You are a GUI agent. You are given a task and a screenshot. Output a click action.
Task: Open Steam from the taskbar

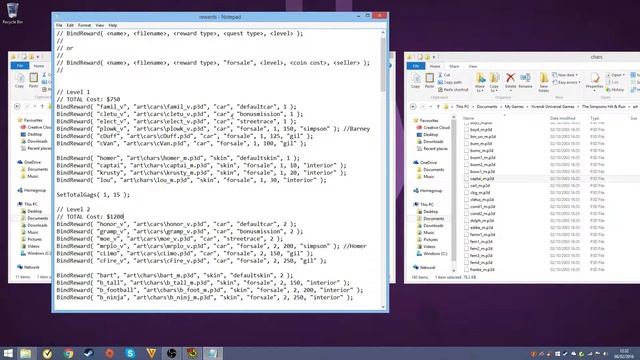click(89, 353)
